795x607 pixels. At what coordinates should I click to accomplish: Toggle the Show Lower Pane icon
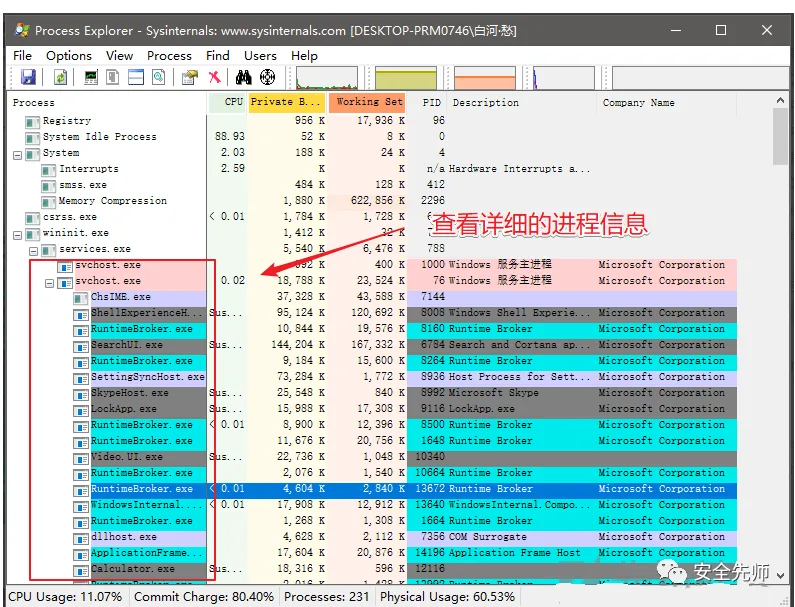[136, 77]
